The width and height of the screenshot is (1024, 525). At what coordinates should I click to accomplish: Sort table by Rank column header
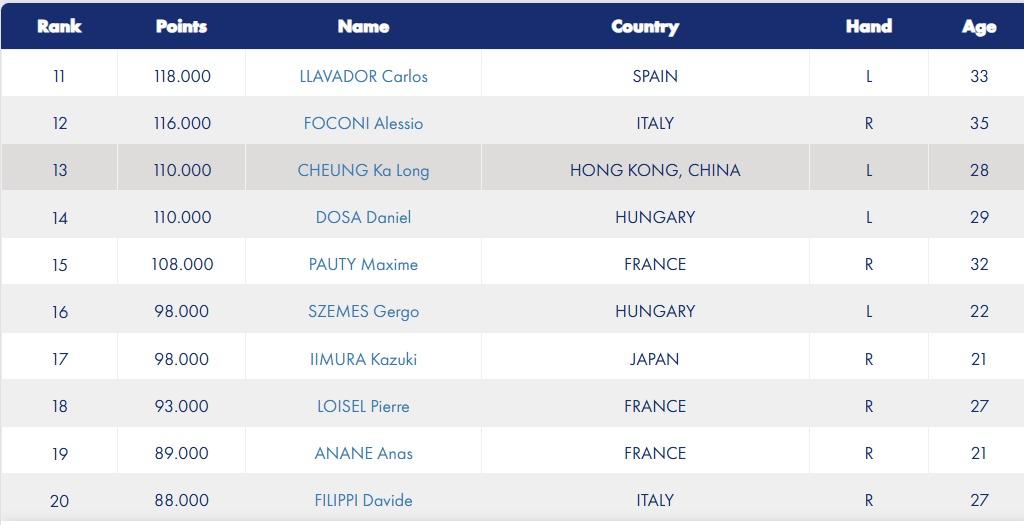tap(59, 26)
